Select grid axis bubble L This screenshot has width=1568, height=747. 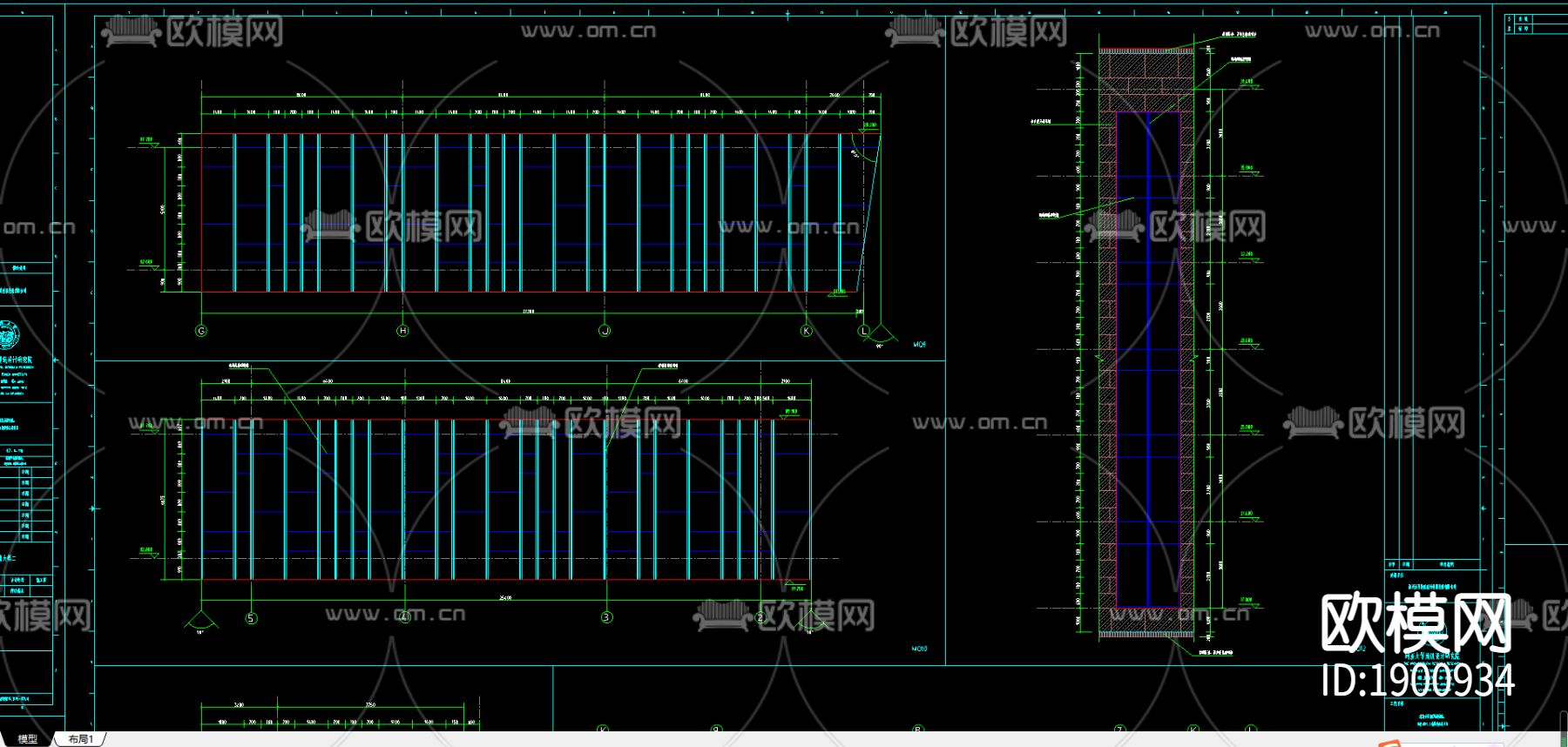click(x=864, y=331)
